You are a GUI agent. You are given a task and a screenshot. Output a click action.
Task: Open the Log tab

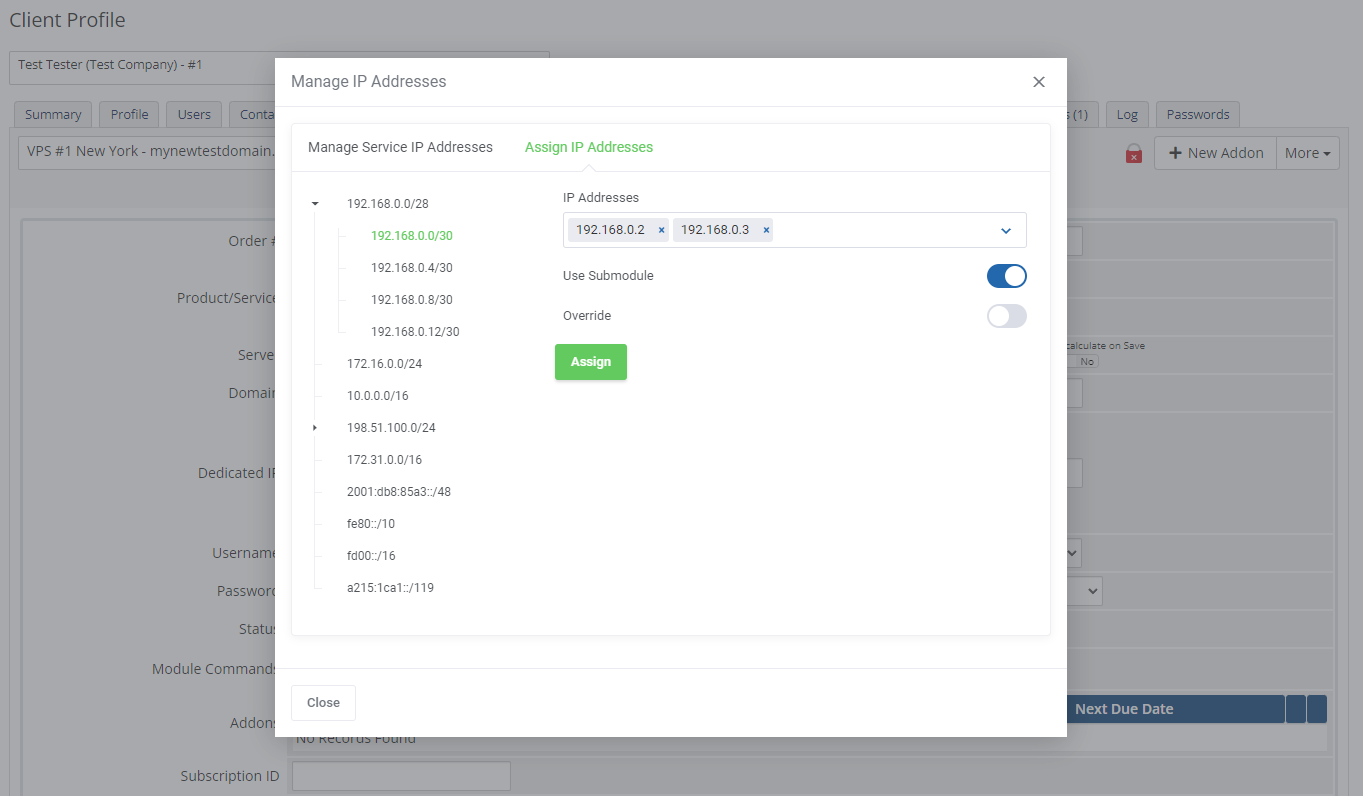pos(1127,114)
